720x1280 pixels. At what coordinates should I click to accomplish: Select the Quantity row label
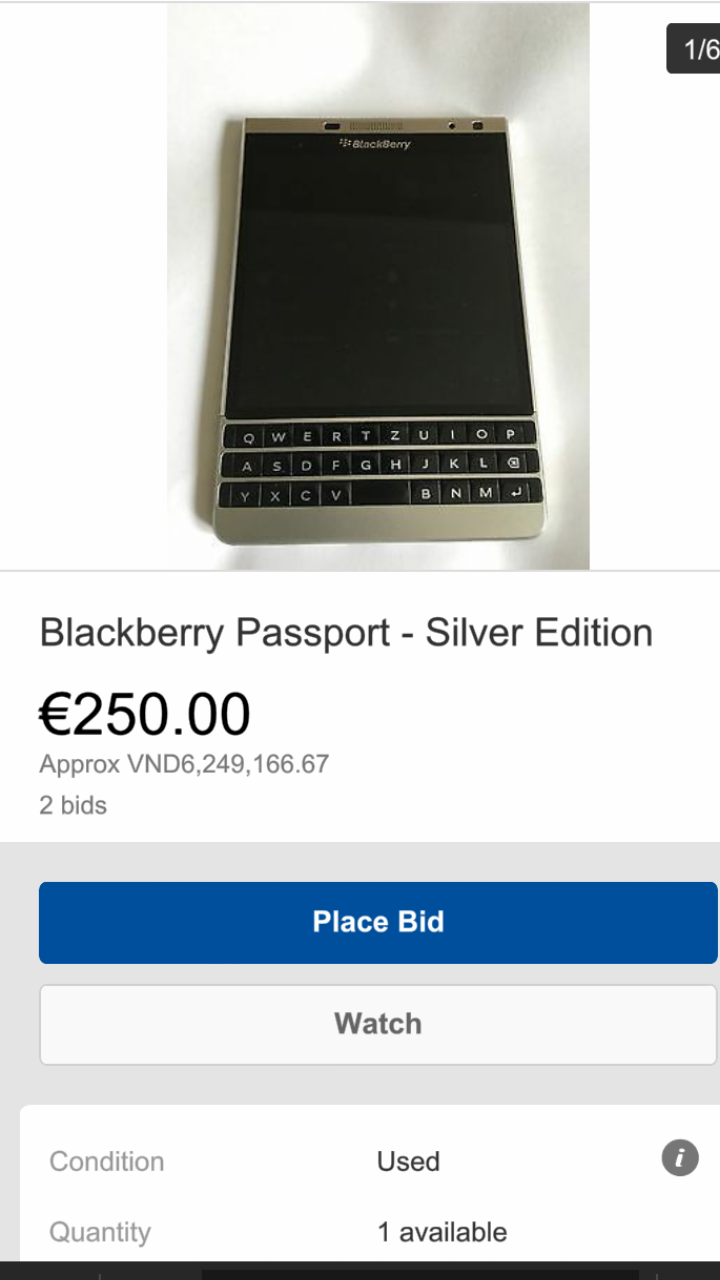click(x=100, y=1232)
